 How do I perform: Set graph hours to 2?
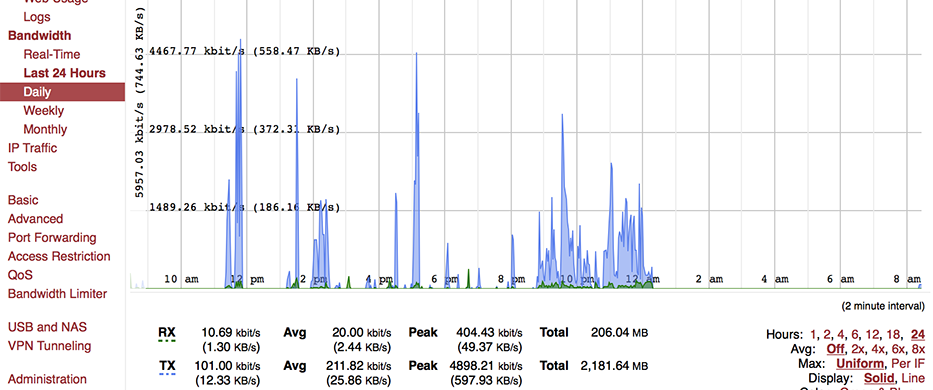827,335
